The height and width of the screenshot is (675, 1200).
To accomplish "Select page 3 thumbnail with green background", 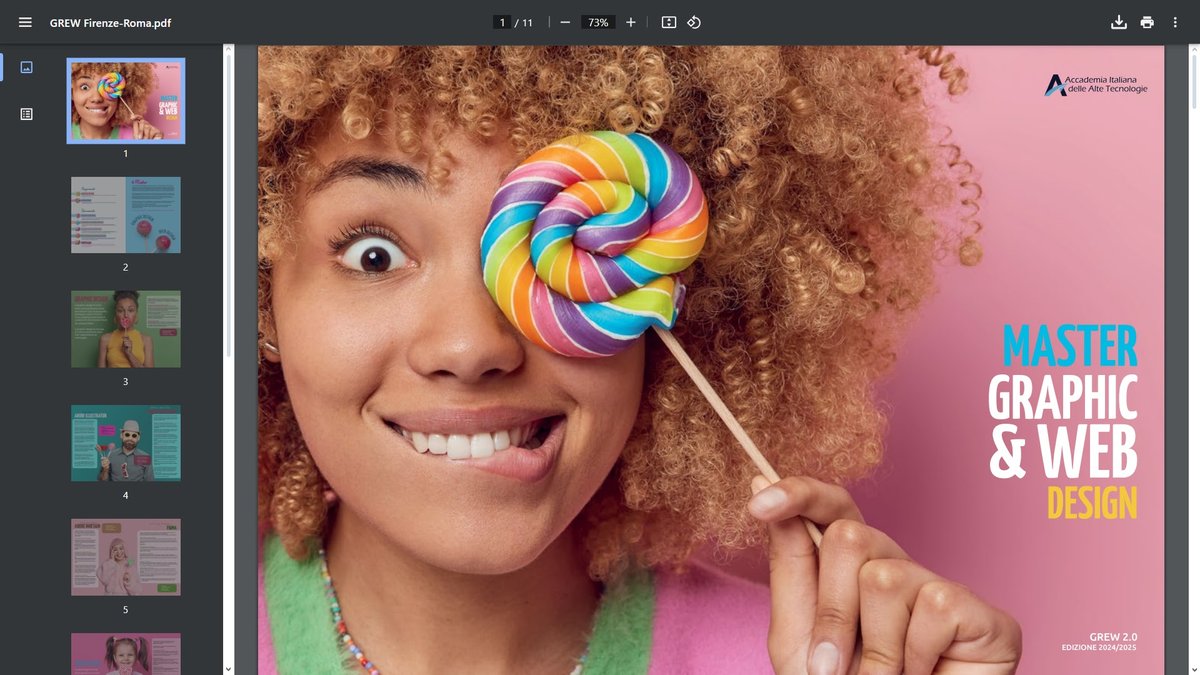I will (x=126, y=329).
